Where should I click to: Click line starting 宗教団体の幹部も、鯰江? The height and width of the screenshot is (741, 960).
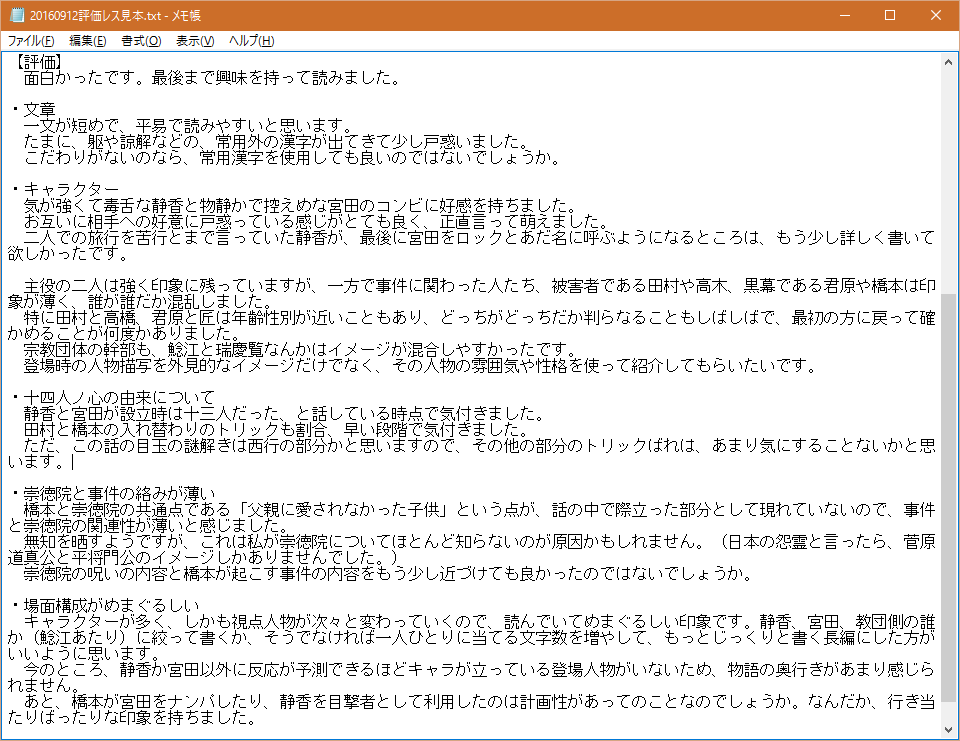click(x=301, y=350)
